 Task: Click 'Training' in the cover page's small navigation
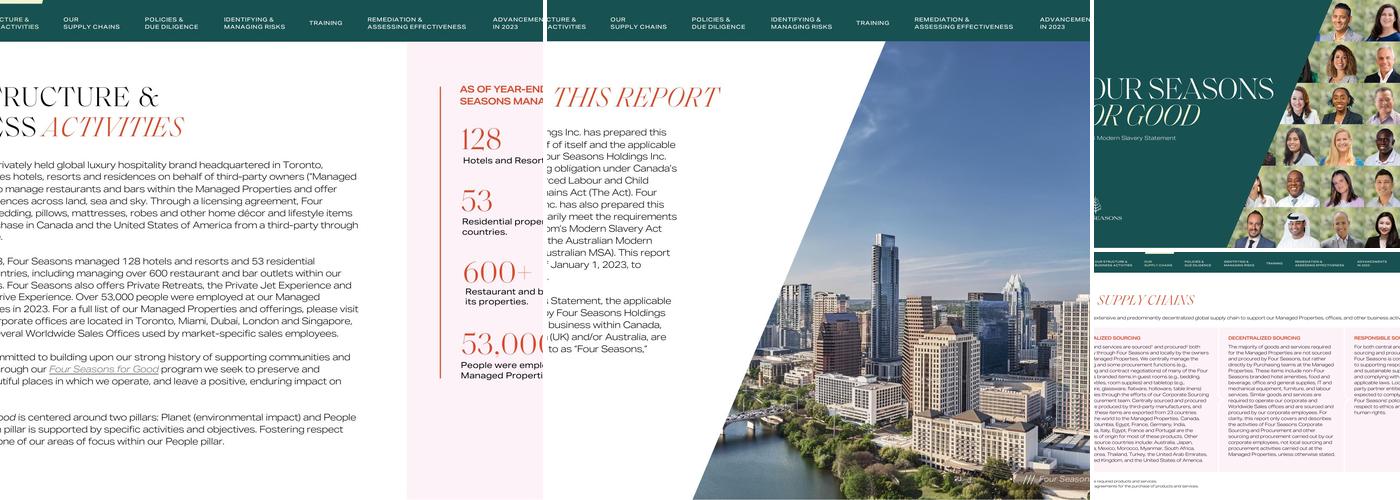pos(1273,264)
